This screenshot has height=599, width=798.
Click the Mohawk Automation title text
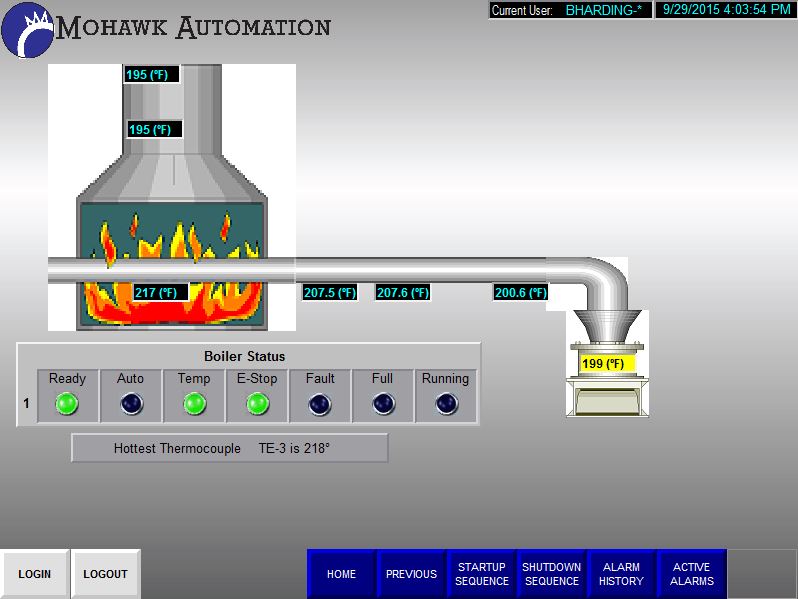pyautogui.click(x=193, y=28)
